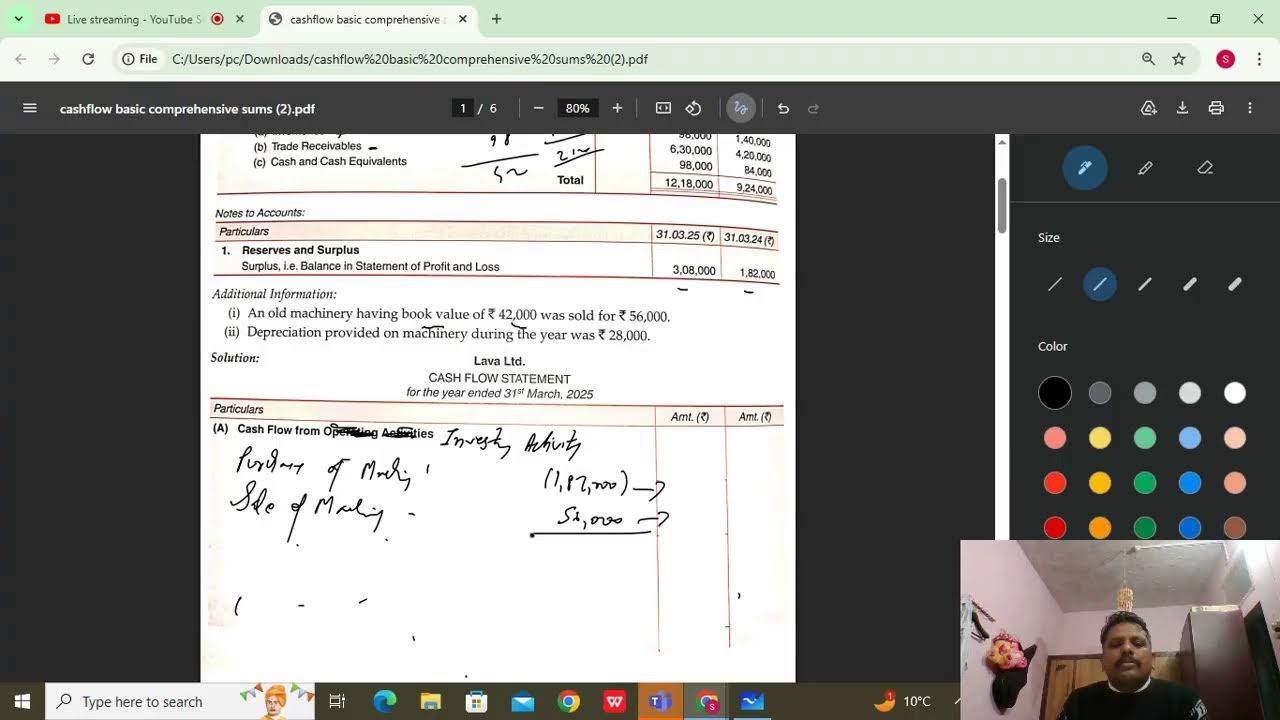
Task: Click the 10°C weather widget
Action: [903, 701]
